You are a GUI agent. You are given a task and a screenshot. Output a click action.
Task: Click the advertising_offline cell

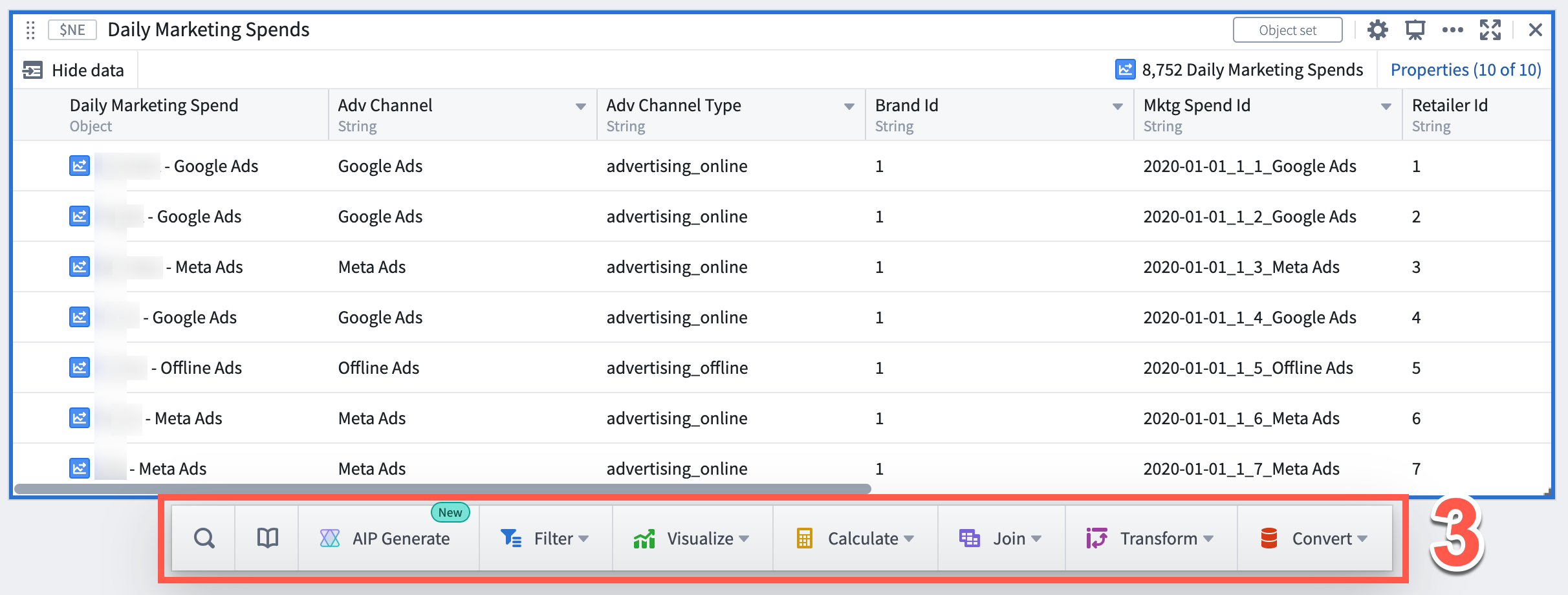(677, 368)
